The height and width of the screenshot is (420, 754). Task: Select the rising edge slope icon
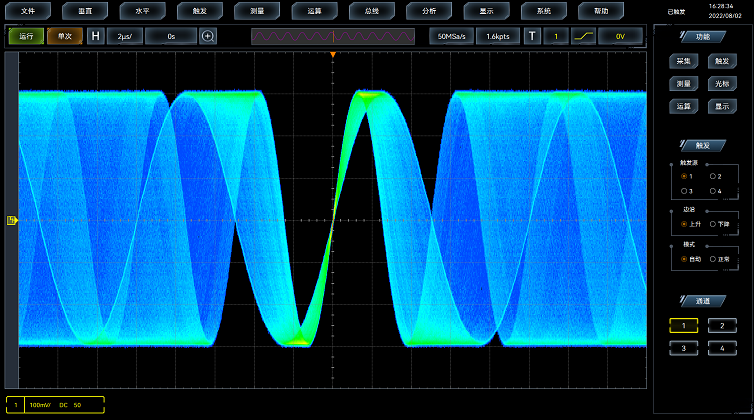pyautogui.click(x=584, y=36)
